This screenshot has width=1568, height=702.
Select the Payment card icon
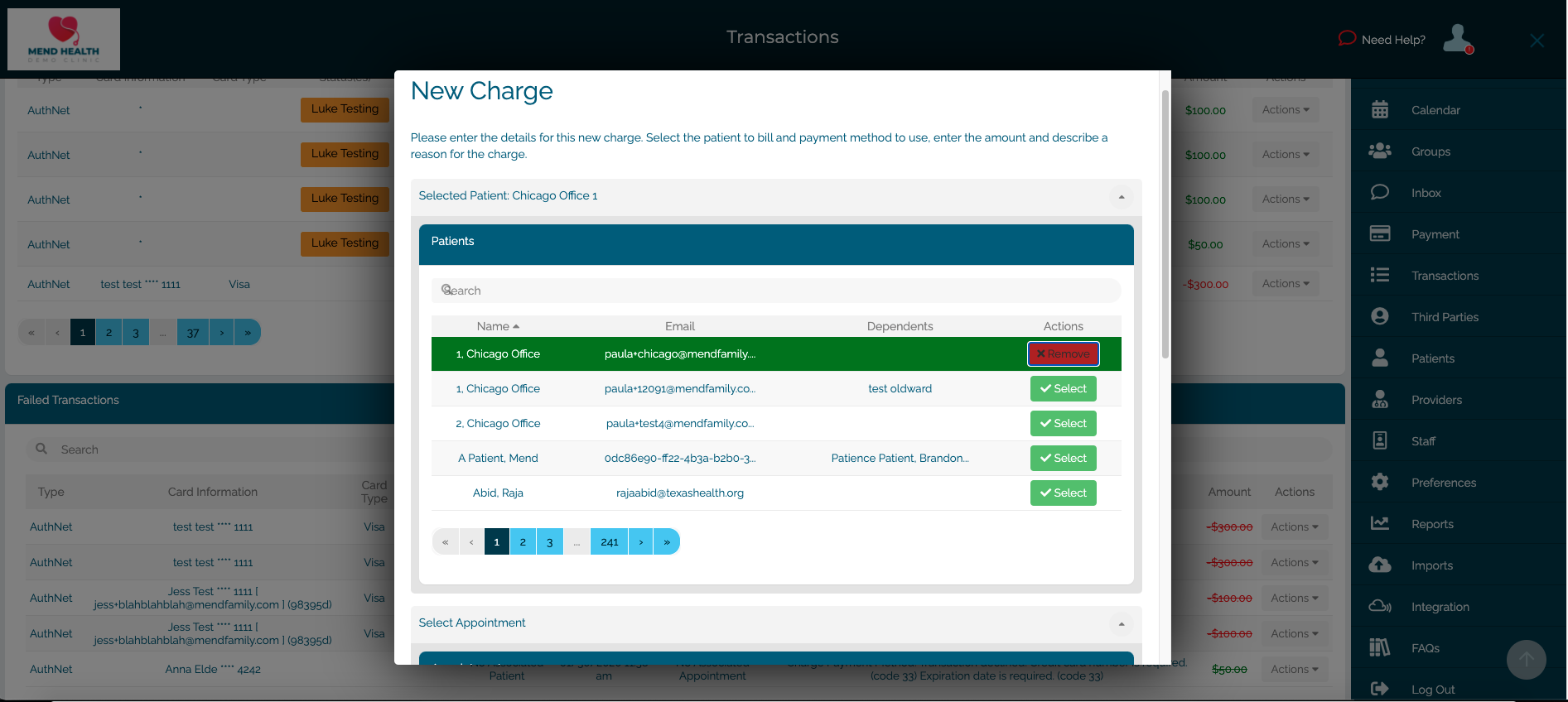pyautogui.click(x=1379, y=234)
